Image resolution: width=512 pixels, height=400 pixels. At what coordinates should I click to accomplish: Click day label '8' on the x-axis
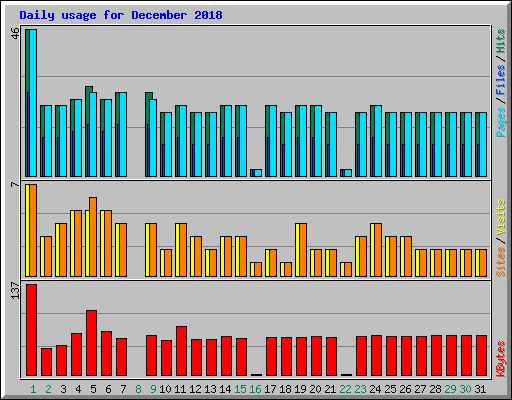pyautogui.click(x=138, y=389)
